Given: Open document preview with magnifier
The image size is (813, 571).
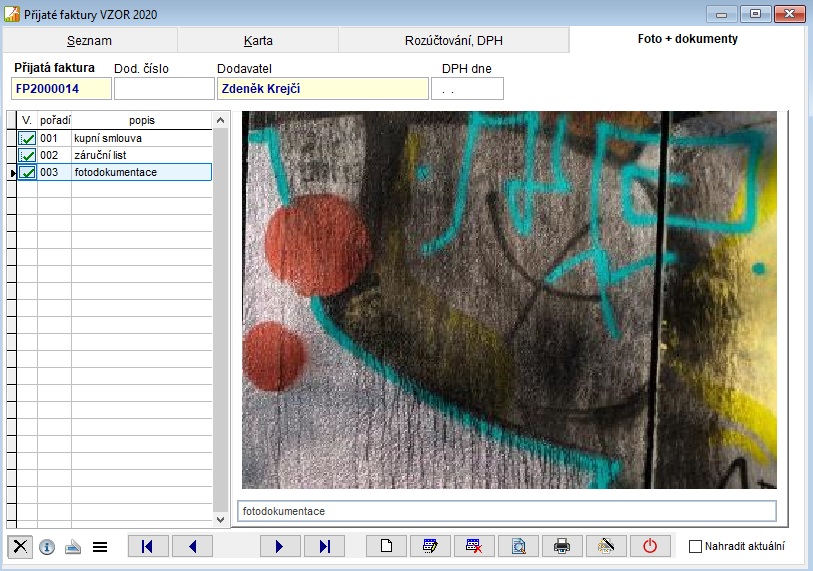Looking at the screenshot, I should tap(518, 546).
